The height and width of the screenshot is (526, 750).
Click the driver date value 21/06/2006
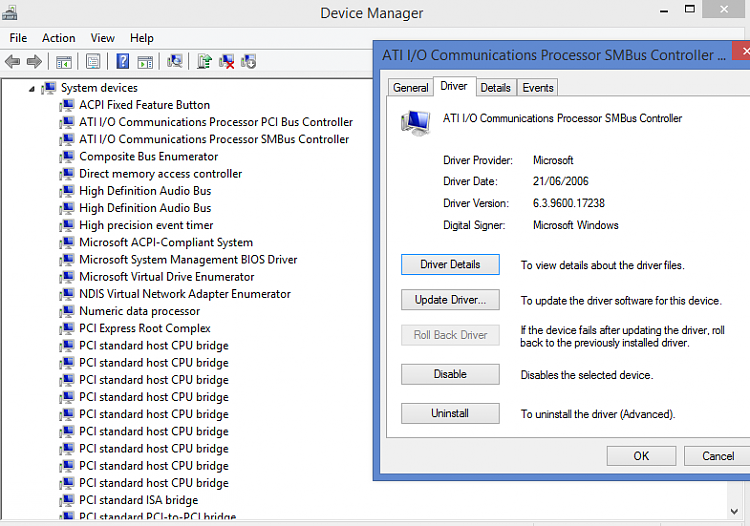pos(561,181)
